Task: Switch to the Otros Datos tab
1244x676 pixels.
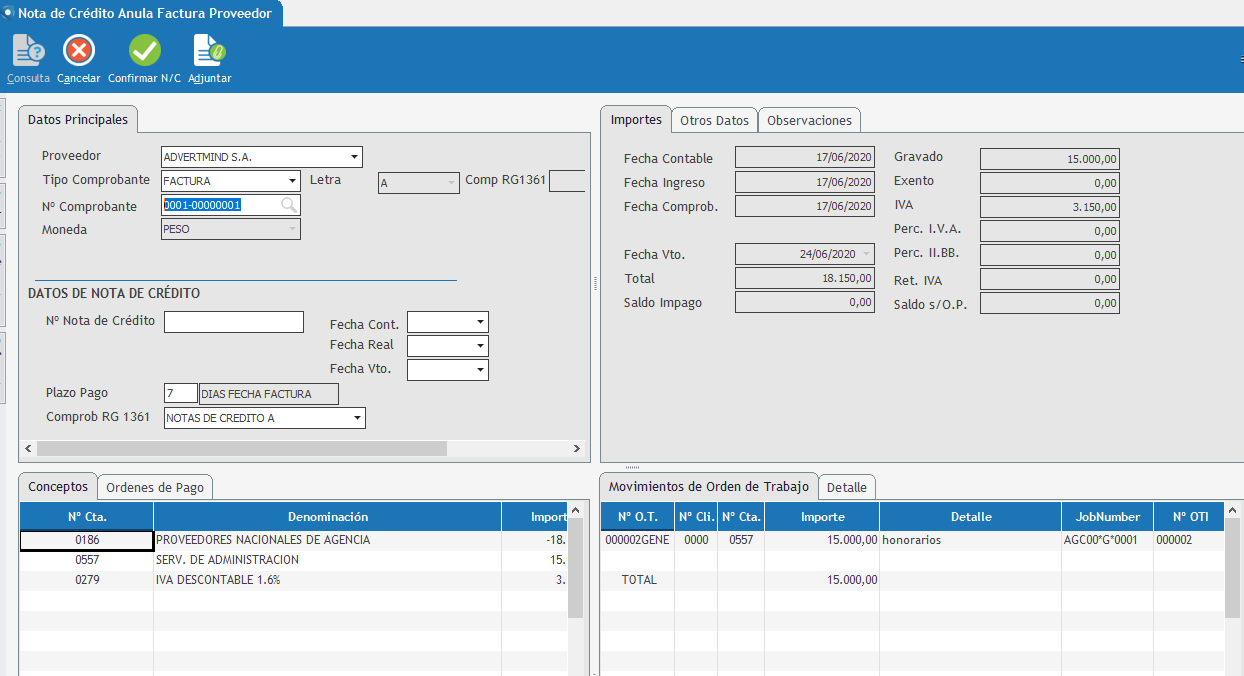Action: [x=714, y=120]
